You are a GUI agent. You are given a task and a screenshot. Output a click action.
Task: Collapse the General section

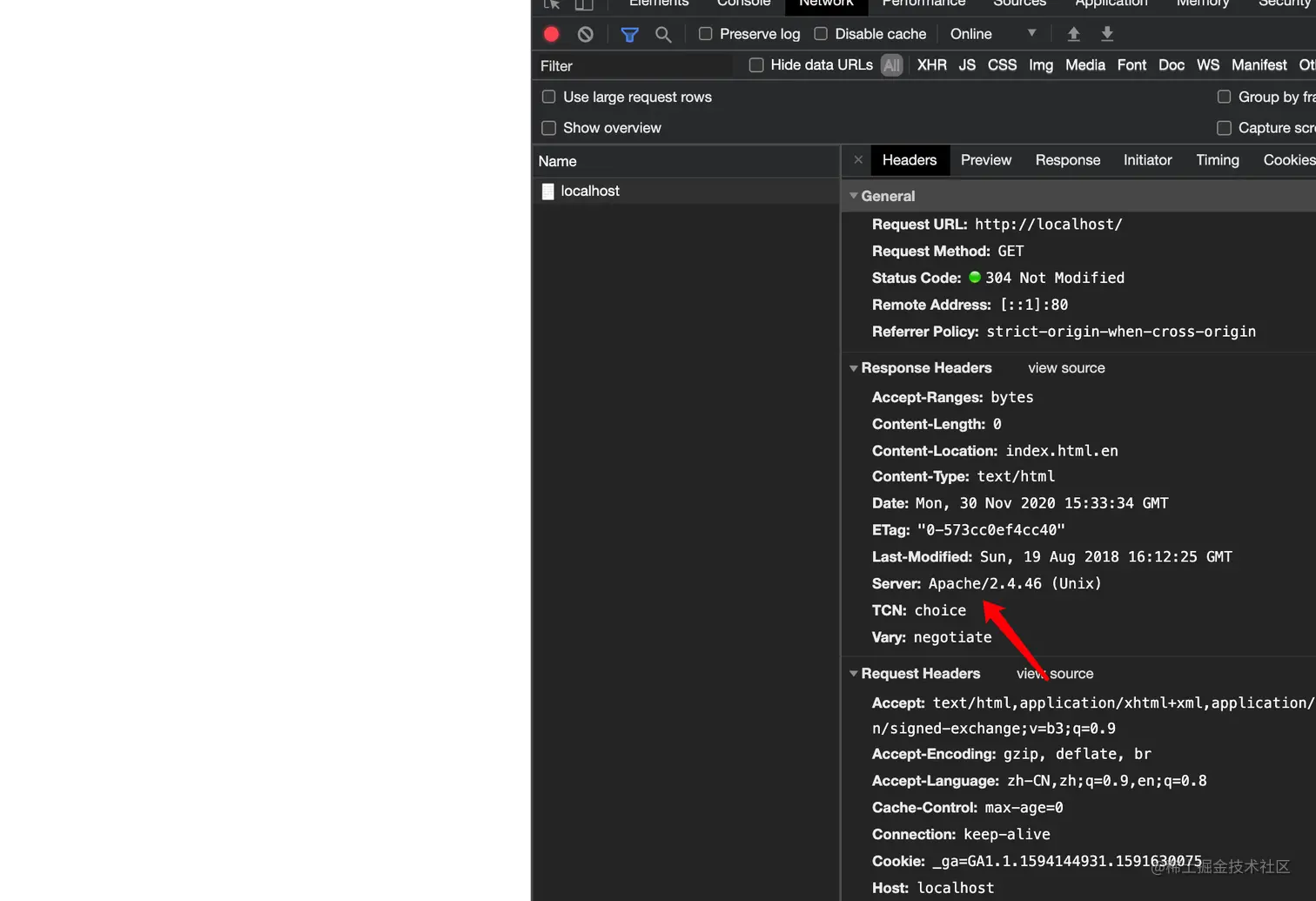(854, 196)
